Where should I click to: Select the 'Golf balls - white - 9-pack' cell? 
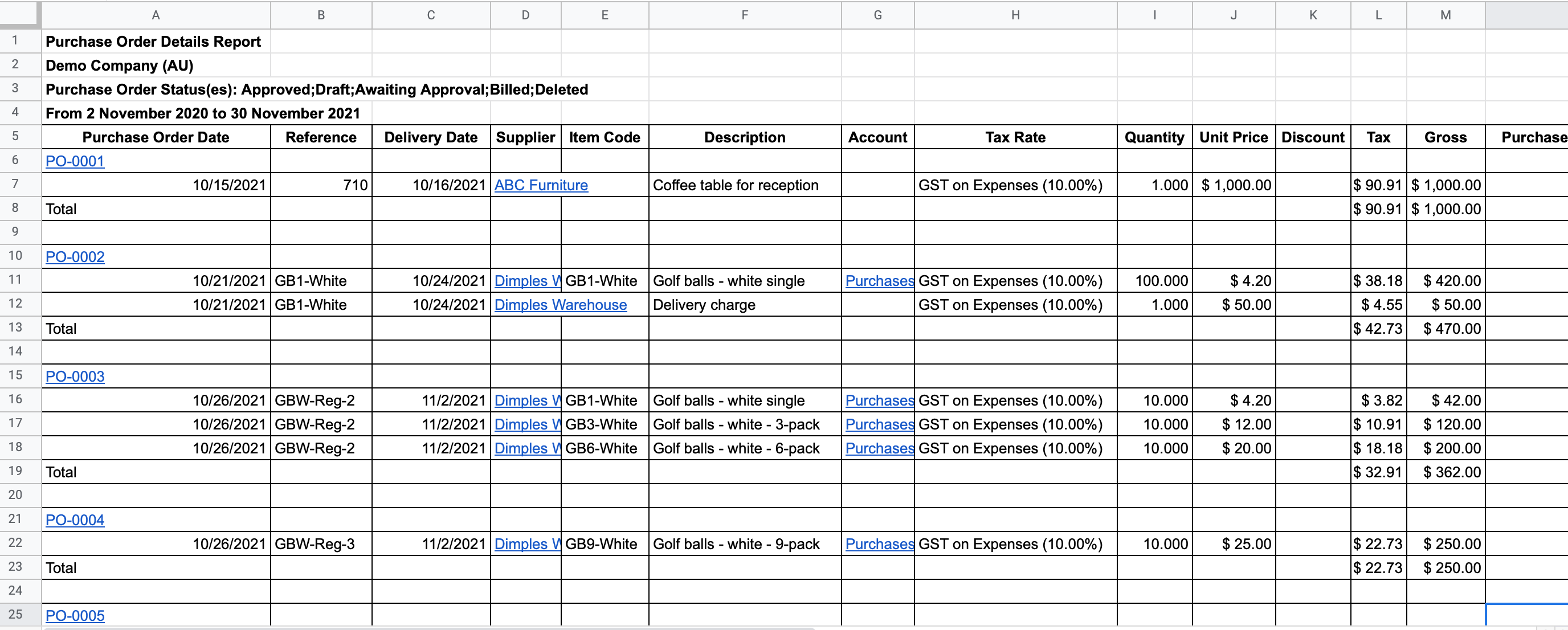(745, 544)
